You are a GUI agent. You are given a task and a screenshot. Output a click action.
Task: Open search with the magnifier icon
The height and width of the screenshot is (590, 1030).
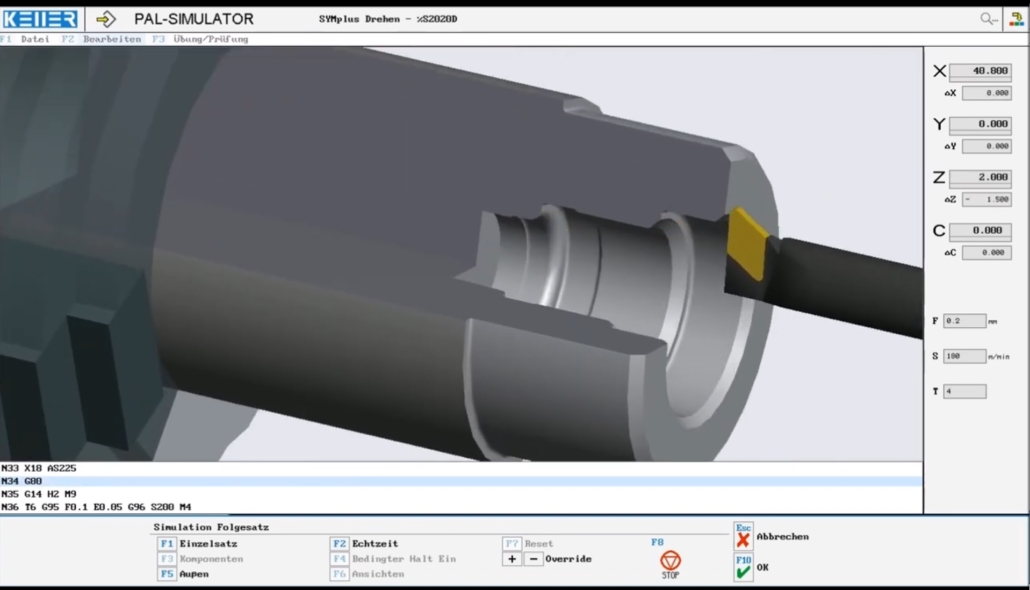point(986,17)
